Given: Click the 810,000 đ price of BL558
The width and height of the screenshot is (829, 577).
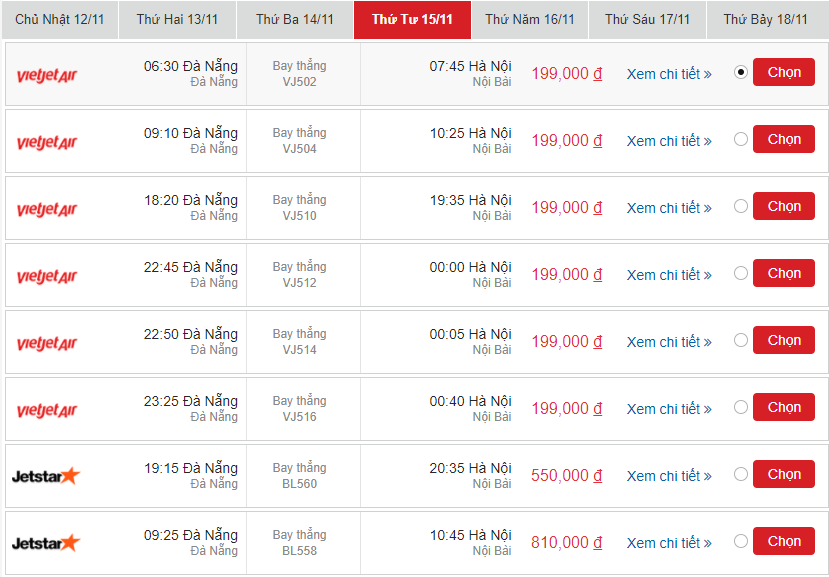Looking at the screenshot, I should (x=567, y=543).
